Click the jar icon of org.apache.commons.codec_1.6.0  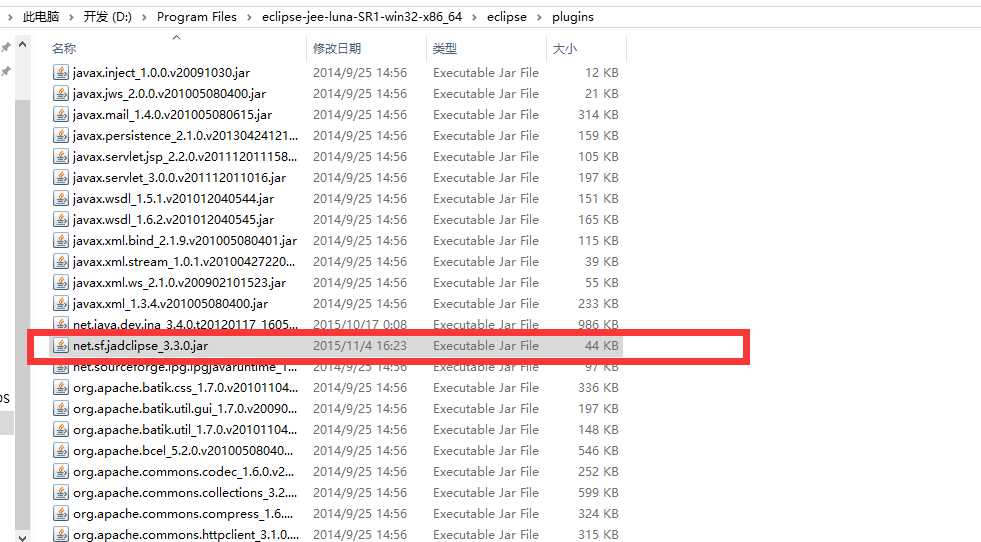pyautogui.click(x=61, y=472)
